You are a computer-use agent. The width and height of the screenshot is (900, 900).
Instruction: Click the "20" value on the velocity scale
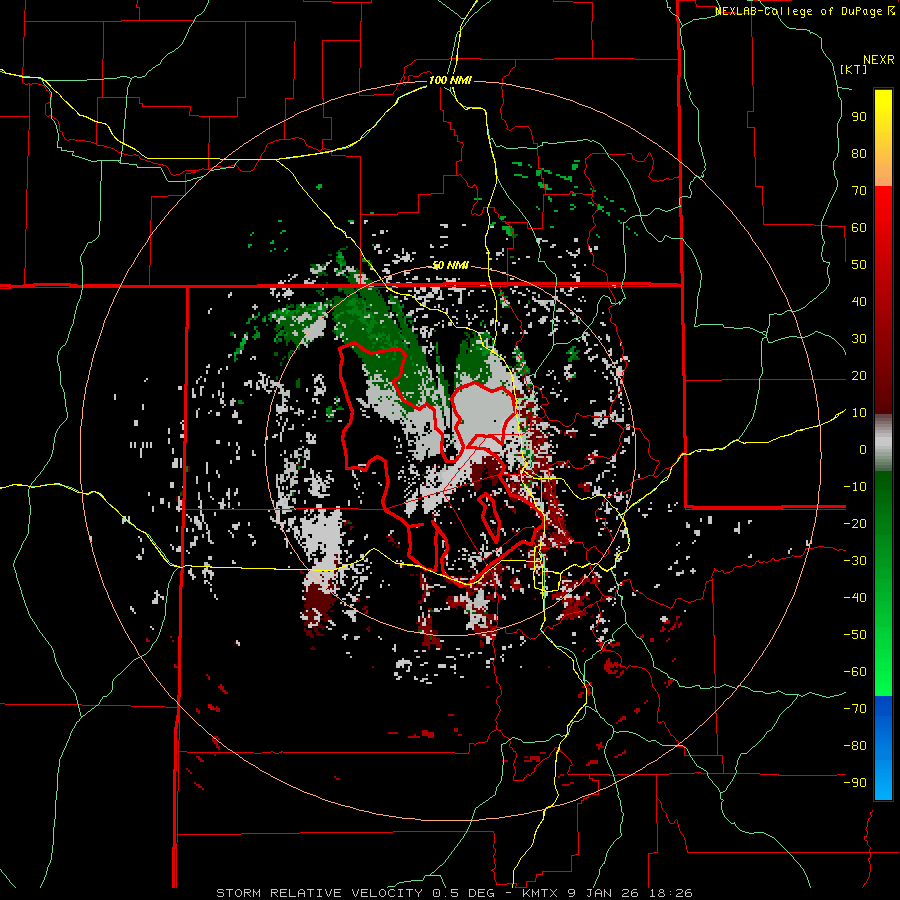(x=859, y=375)
